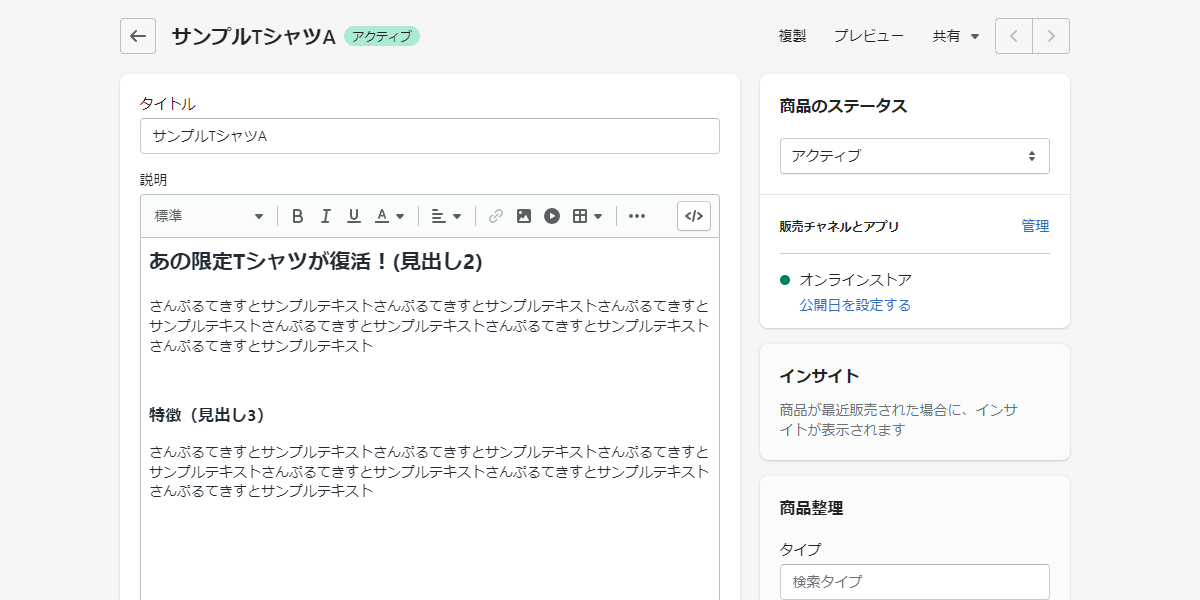Open the 標準 paragraph style dropdown

(x=209, y=216)
